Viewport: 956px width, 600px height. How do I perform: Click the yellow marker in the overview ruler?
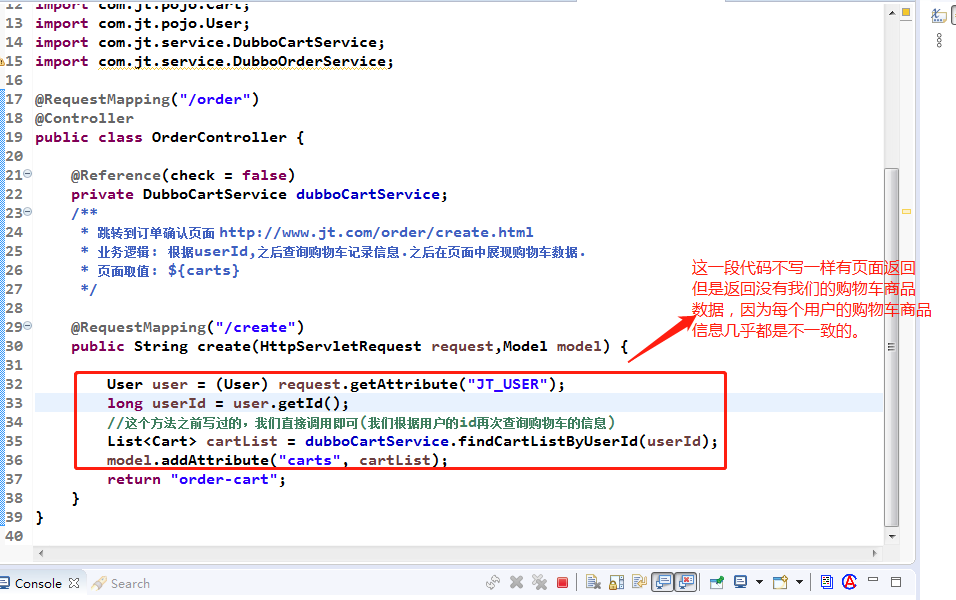point(906,212)
